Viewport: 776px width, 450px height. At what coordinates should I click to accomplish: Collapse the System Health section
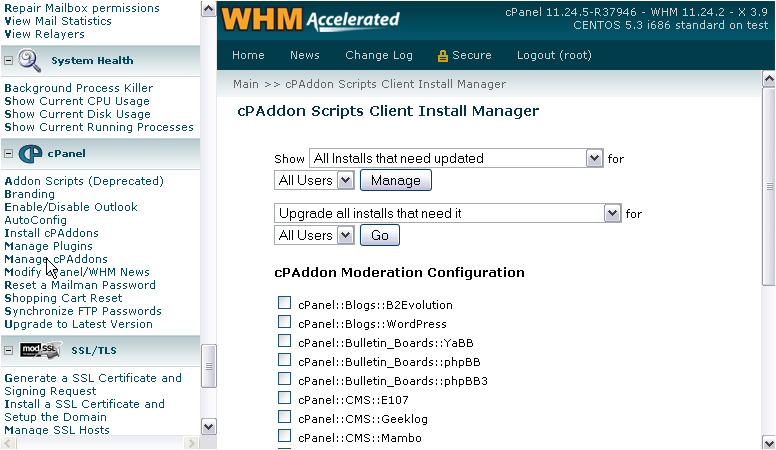[x=8, y=60]
